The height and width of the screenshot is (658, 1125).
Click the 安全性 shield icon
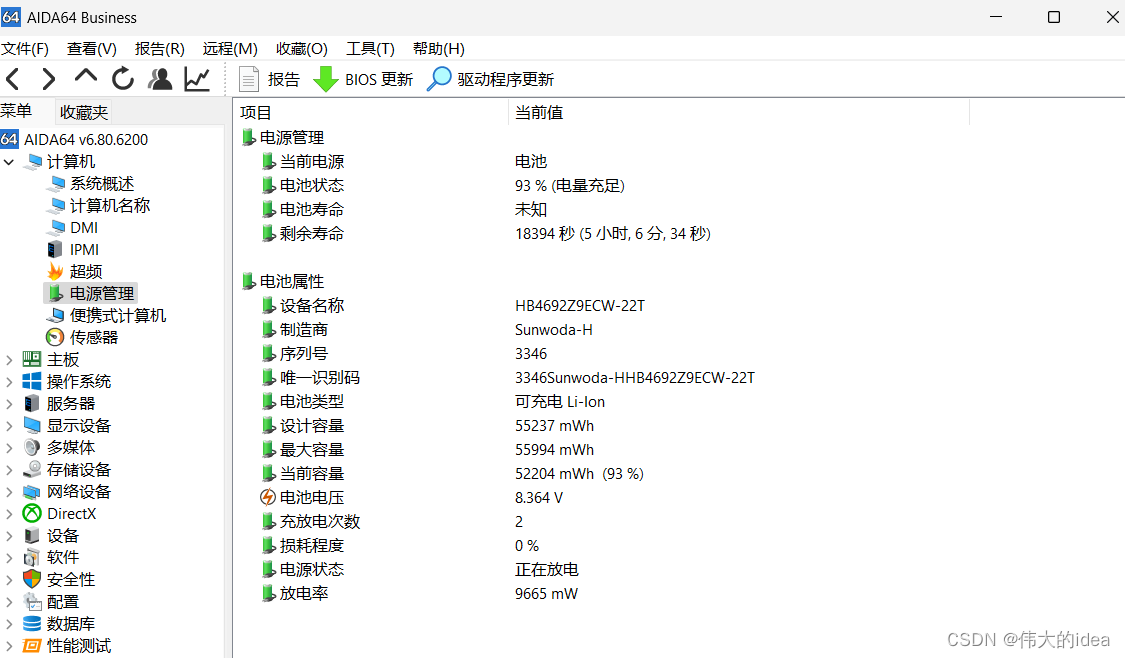click(32, 579)
